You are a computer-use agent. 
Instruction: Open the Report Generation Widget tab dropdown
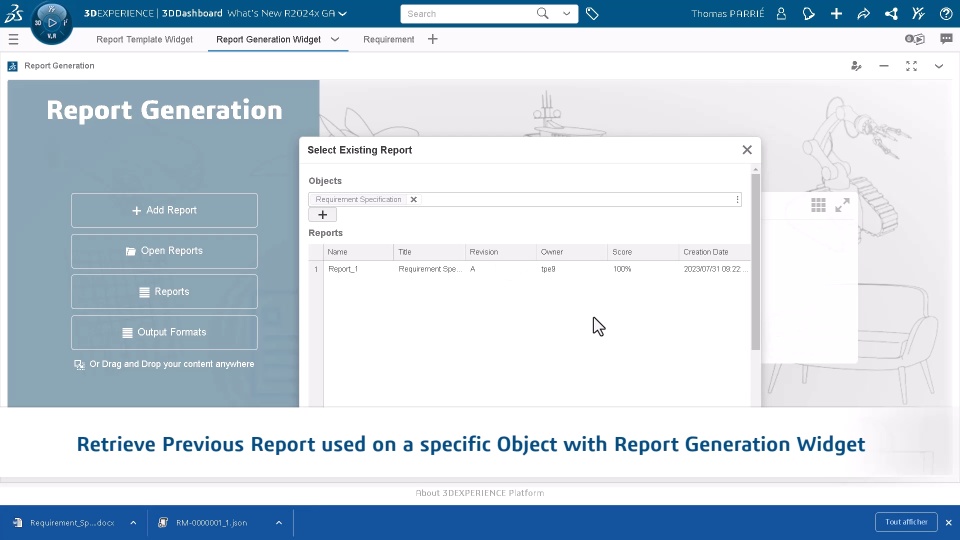335,39
